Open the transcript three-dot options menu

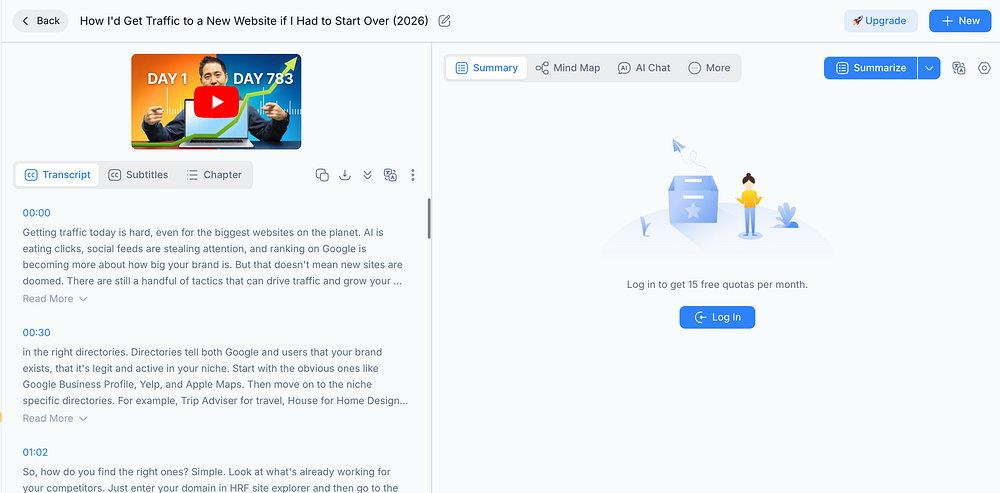tap(413, 175)
